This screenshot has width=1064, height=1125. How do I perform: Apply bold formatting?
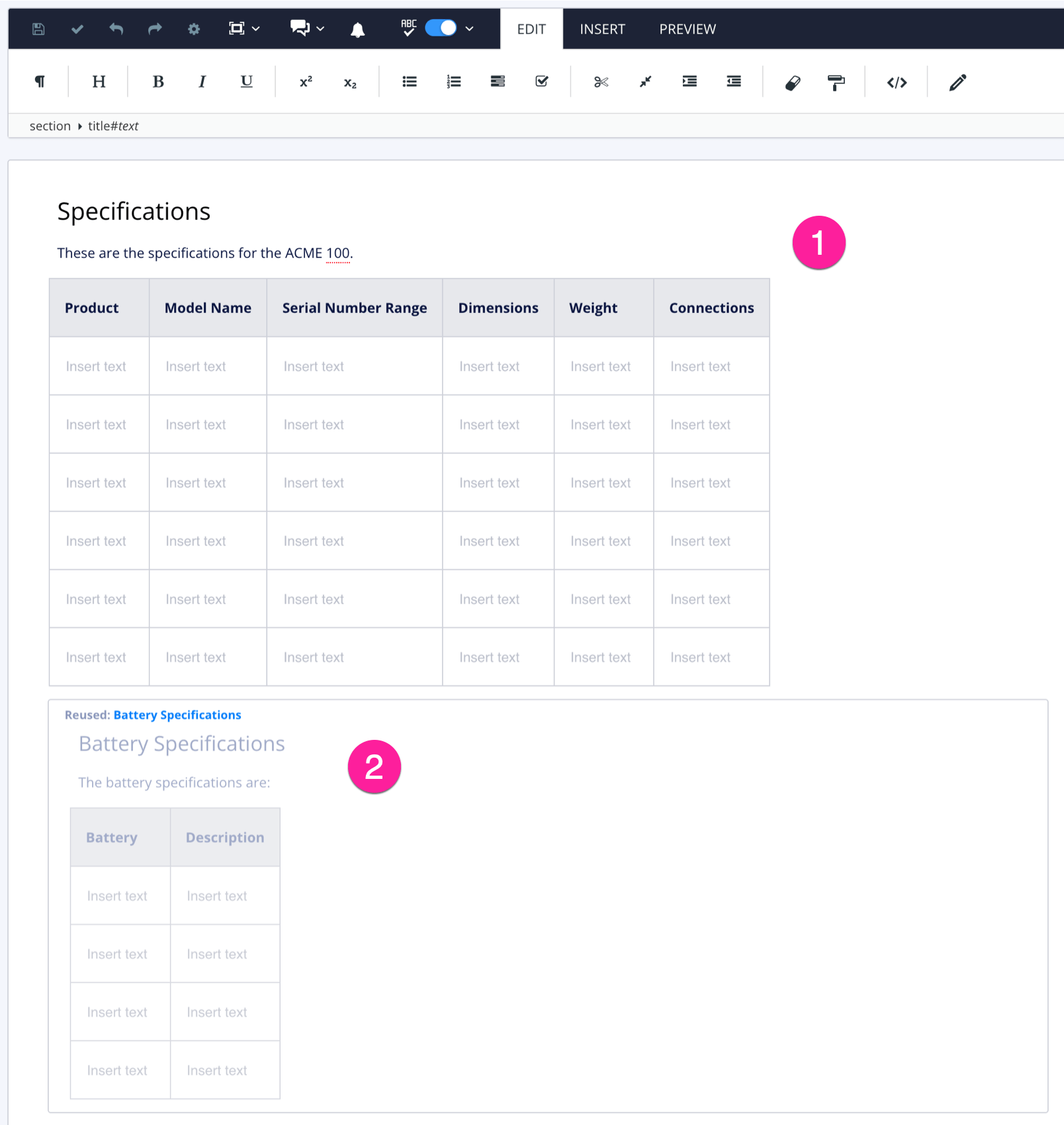pos(157,81)
